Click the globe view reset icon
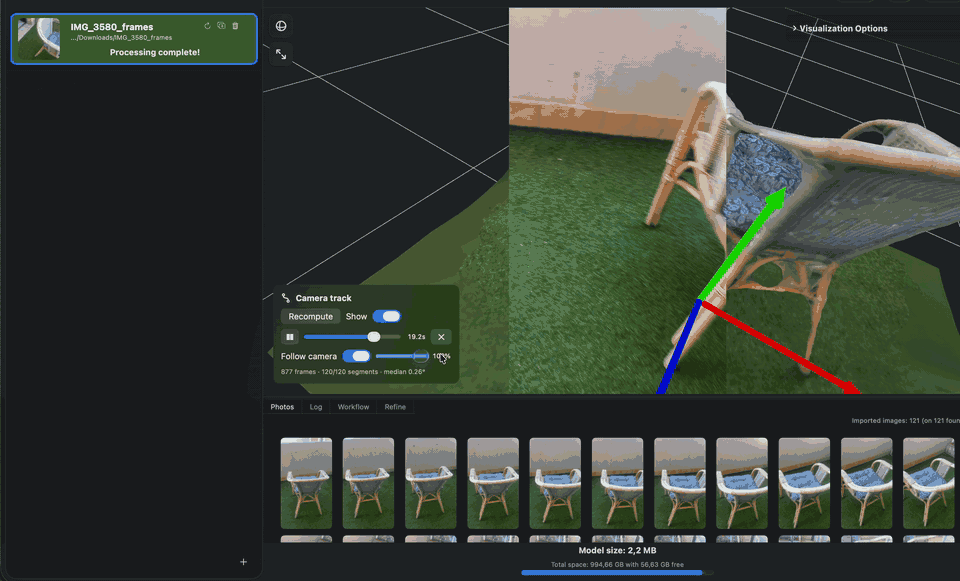Image resolution: width=960 pixels, height=581 pixels. 281,26
